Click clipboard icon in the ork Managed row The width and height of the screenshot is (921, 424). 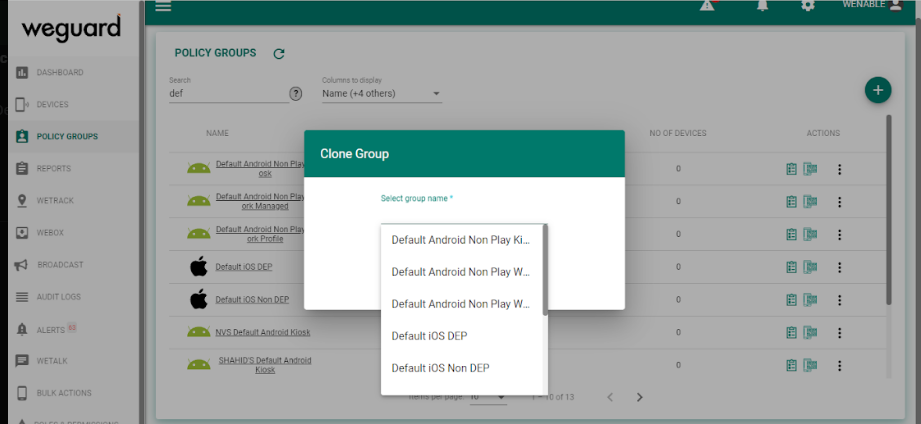[x=792, y=202]
